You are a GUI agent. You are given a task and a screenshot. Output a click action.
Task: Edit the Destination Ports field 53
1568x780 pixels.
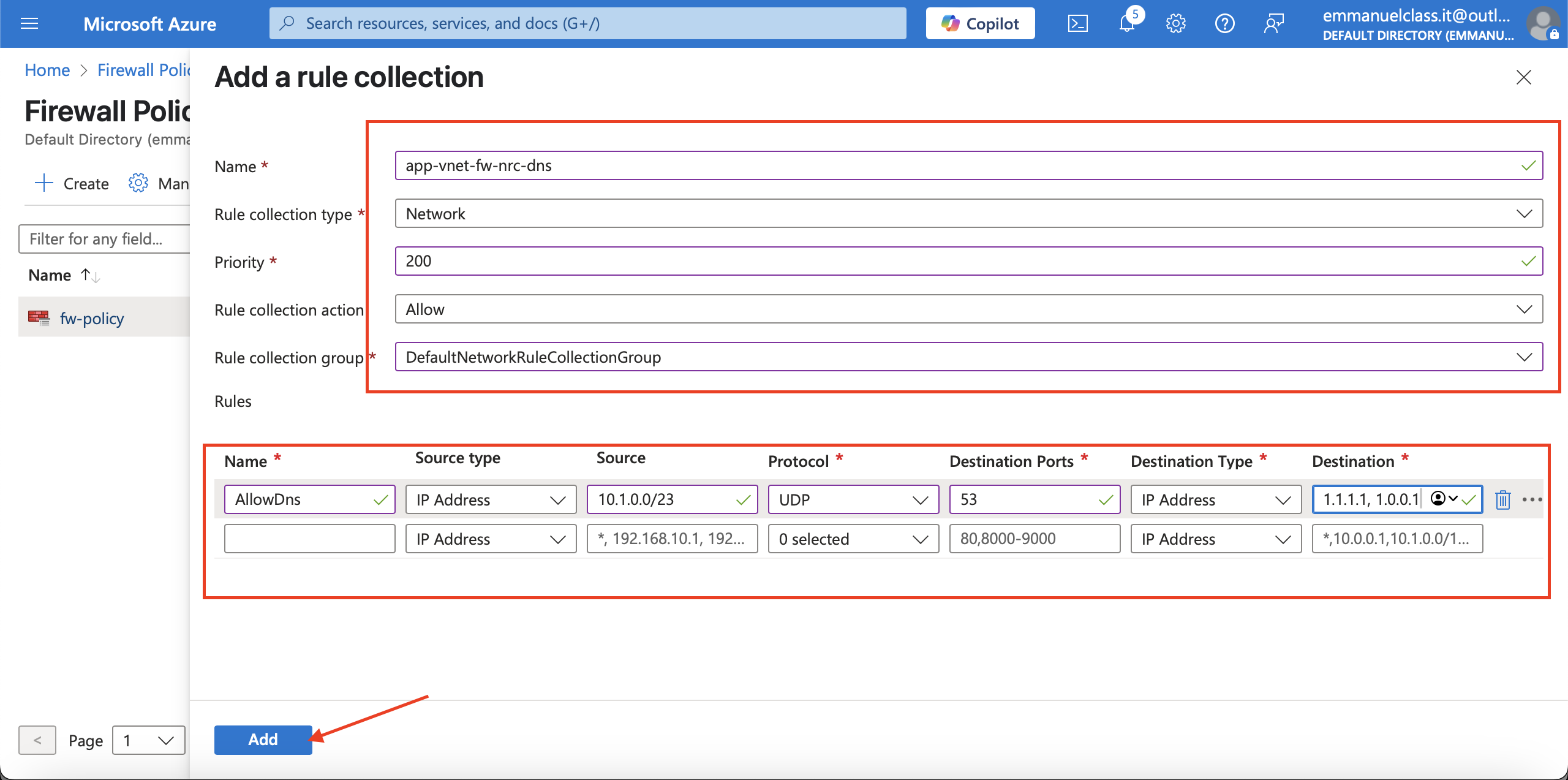click(x=1035, y=499)
